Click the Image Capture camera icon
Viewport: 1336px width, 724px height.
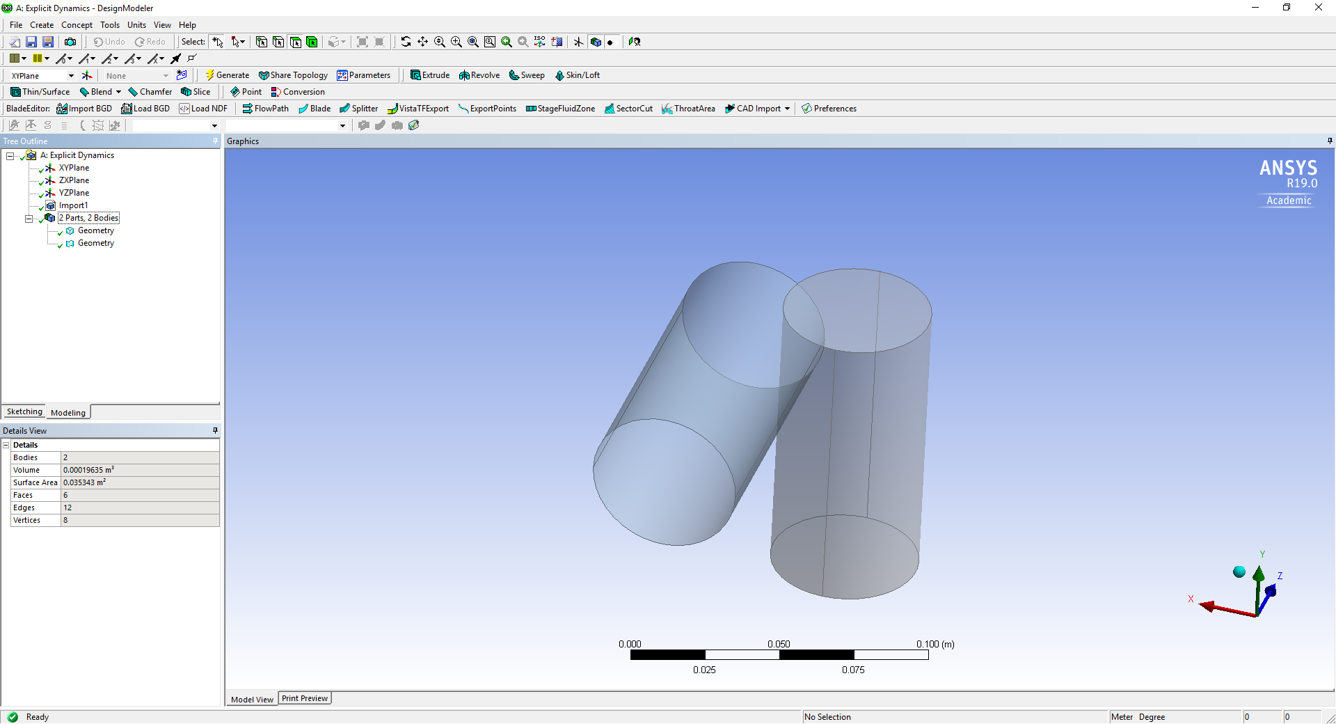point(70,42)
